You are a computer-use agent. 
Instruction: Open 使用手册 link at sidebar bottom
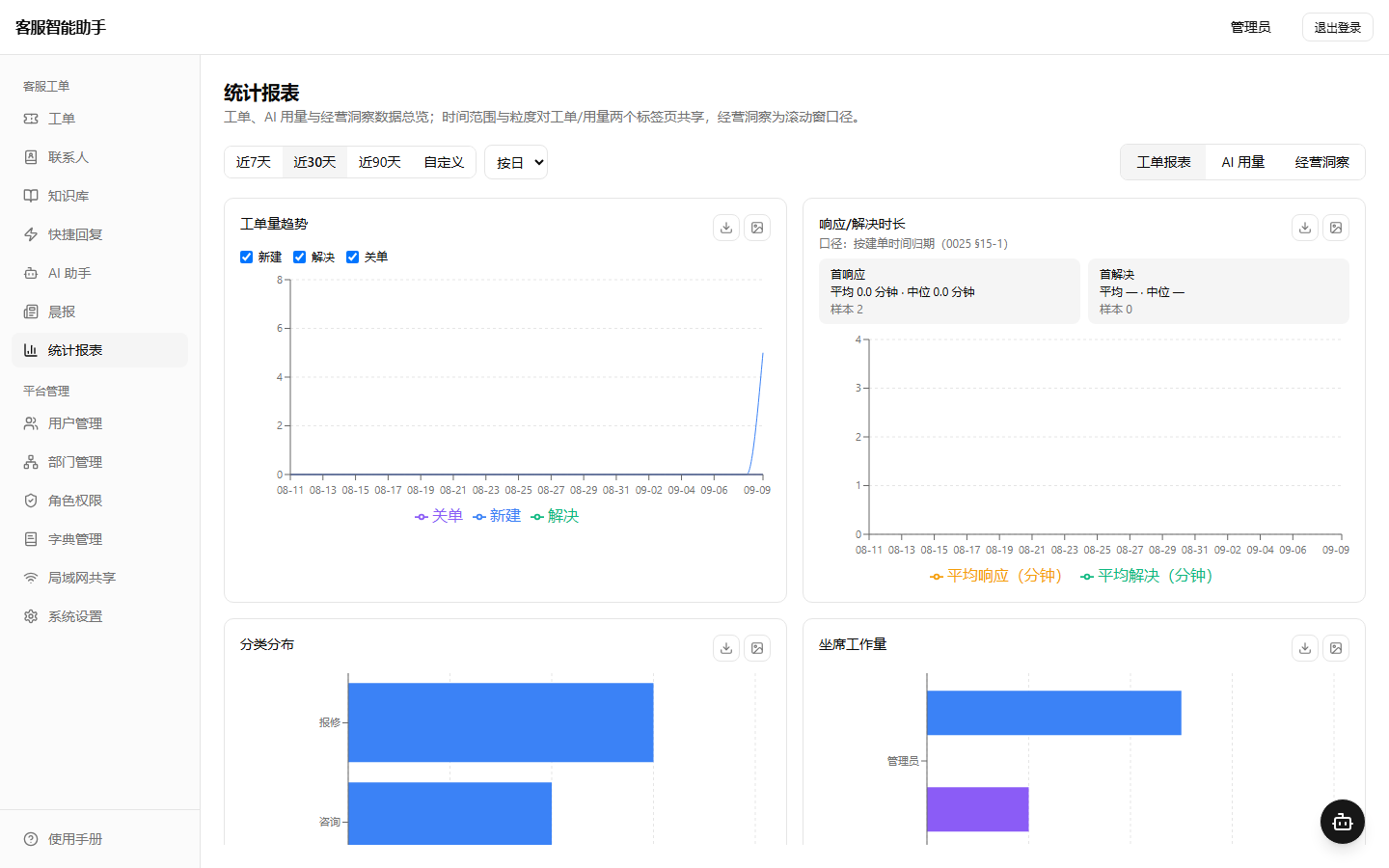[99, 839]
